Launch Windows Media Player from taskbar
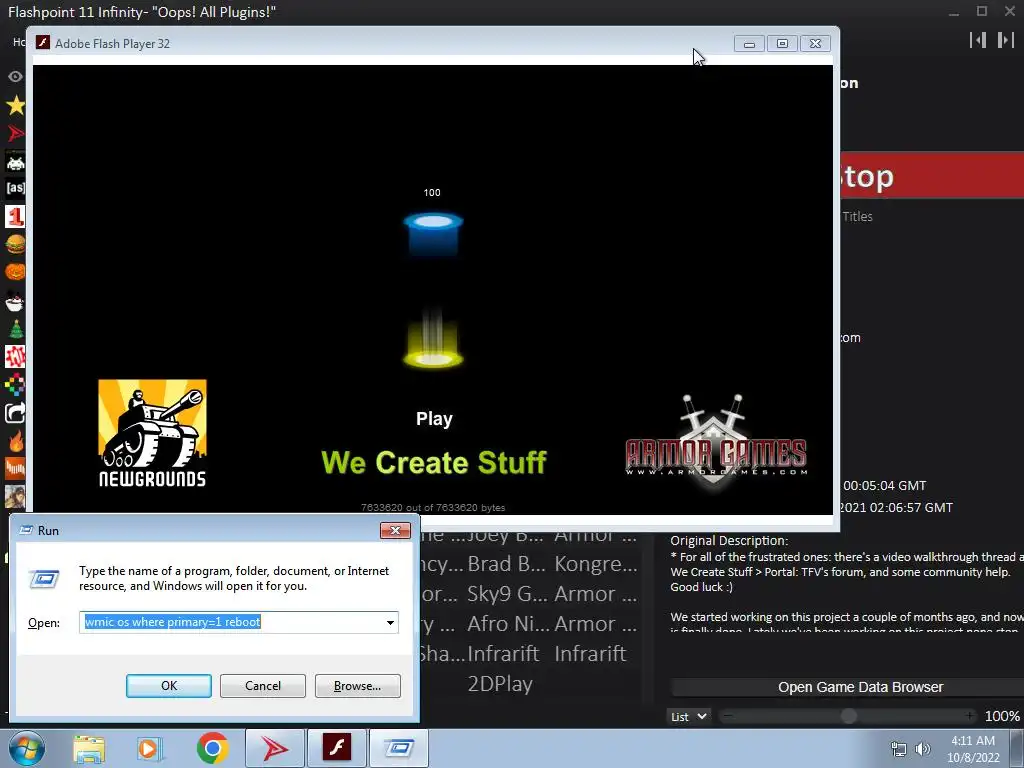 150,748
